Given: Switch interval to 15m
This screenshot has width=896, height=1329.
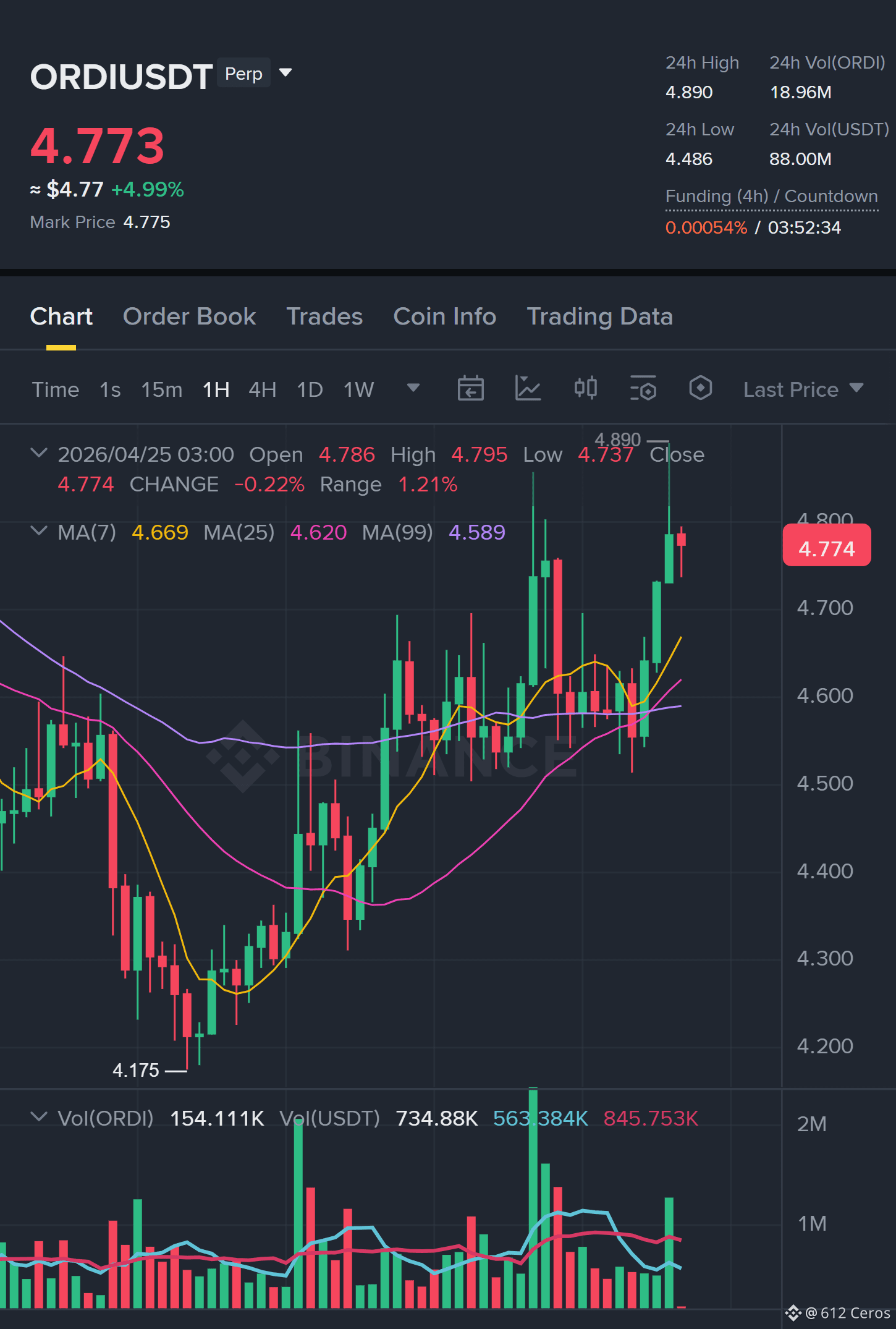Looking at the screenshot, I should click(x=161, y=389).
